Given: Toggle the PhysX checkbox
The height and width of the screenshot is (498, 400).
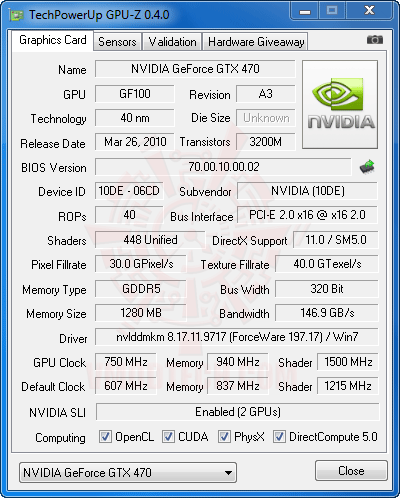Looking at the screenshot, I should pyautogui.click(x=224, y=436).
